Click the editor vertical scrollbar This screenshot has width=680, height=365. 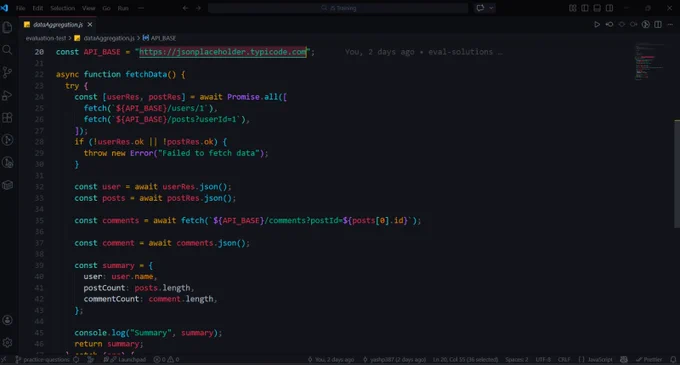[677, 173]
